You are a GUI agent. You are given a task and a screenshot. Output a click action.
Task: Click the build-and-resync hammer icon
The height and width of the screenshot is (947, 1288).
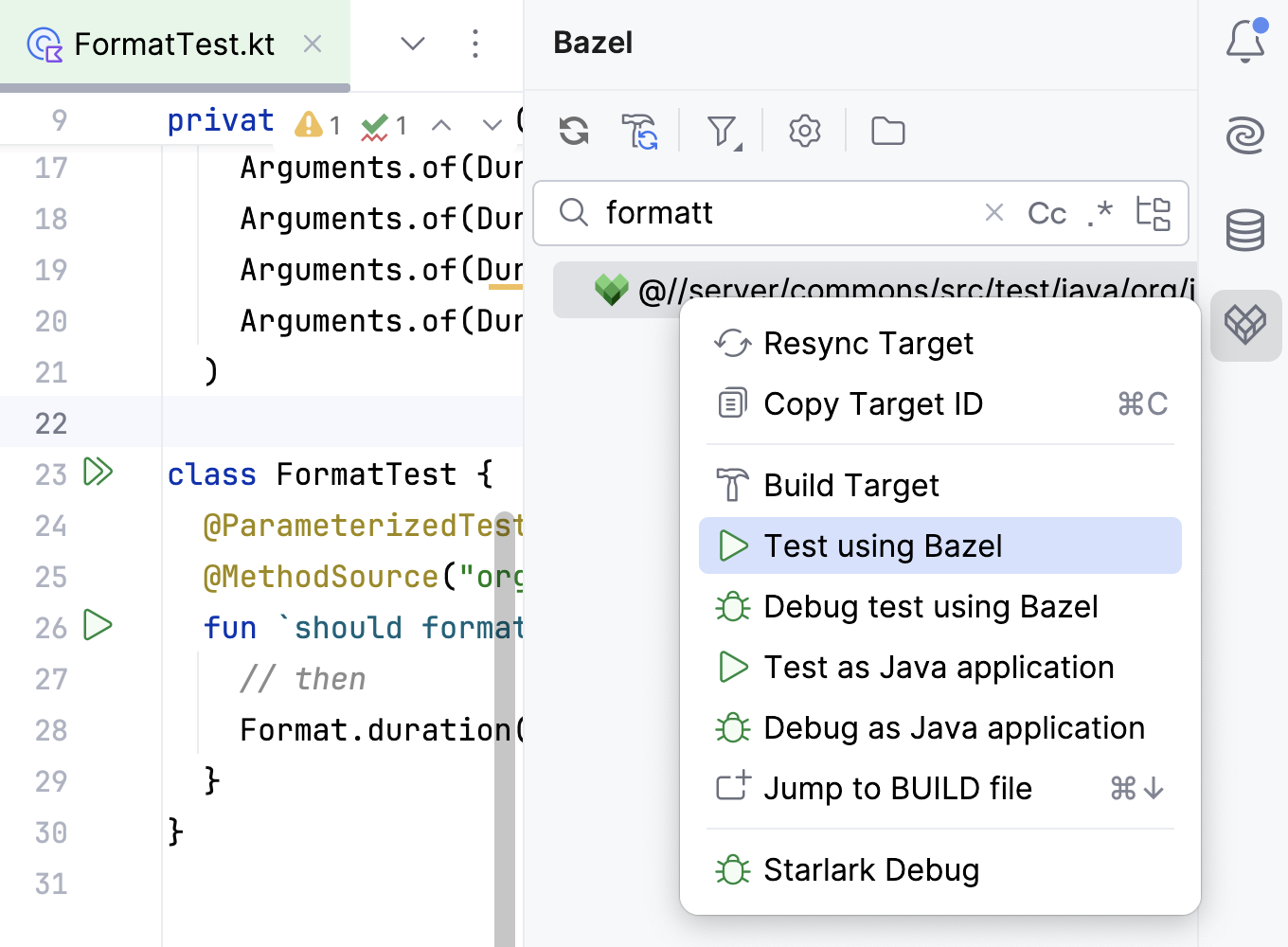(x=641, y=131)
